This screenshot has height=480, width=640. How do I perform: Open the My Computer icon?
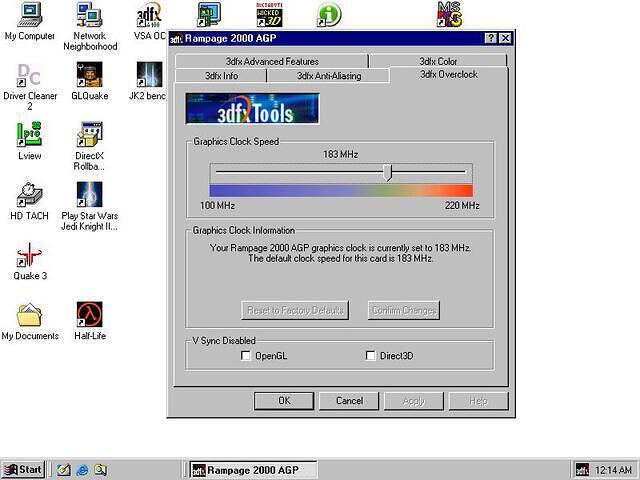pos(30,15)
